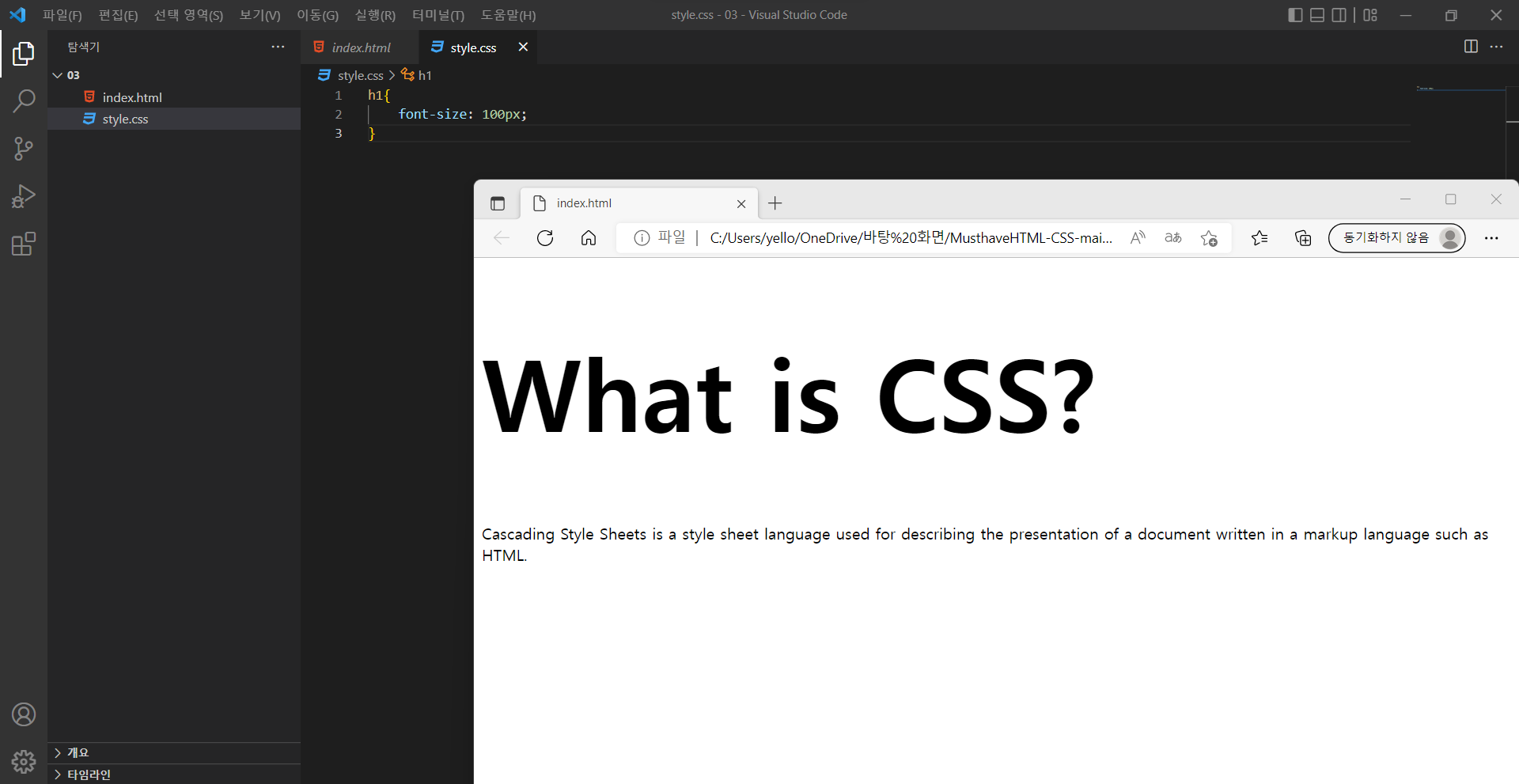Image resolution: width=1519 pixels, height=784 pixels.
Task: Open the 도움말(H) menu
Action: [x=508, y=15]
